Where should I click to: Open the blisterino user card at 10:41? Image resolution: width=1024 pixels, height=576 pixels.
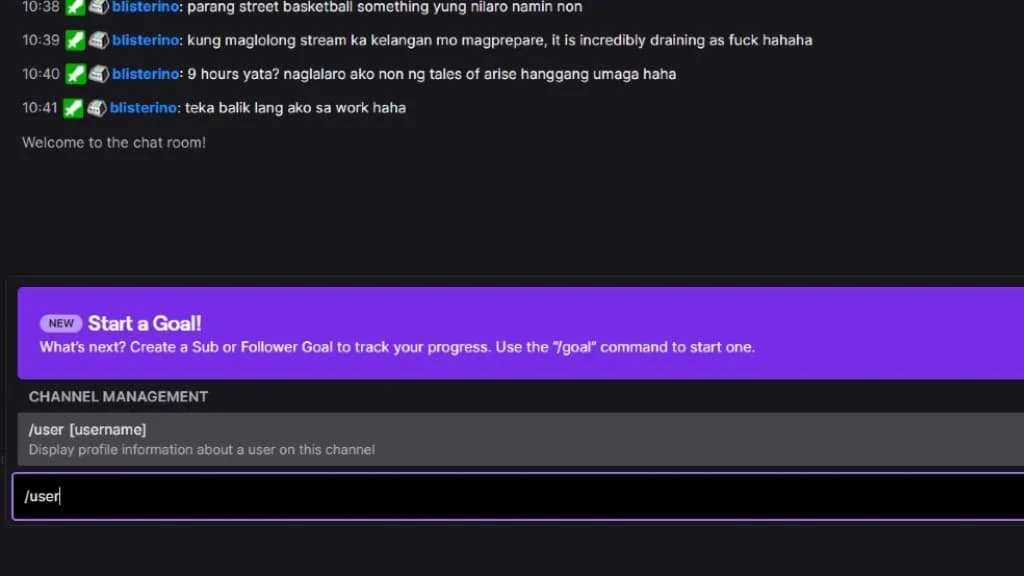click(x=143, y=108)
